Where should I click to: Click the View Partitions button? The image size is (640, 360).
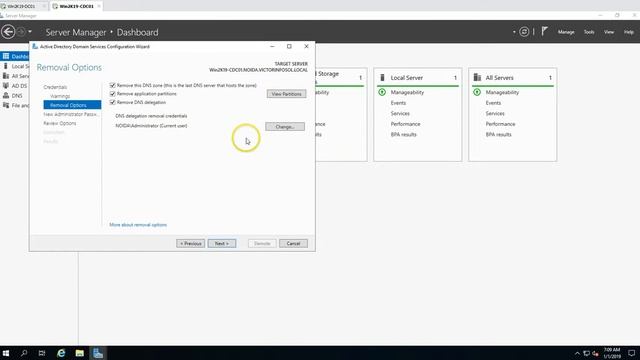(286, 94)
